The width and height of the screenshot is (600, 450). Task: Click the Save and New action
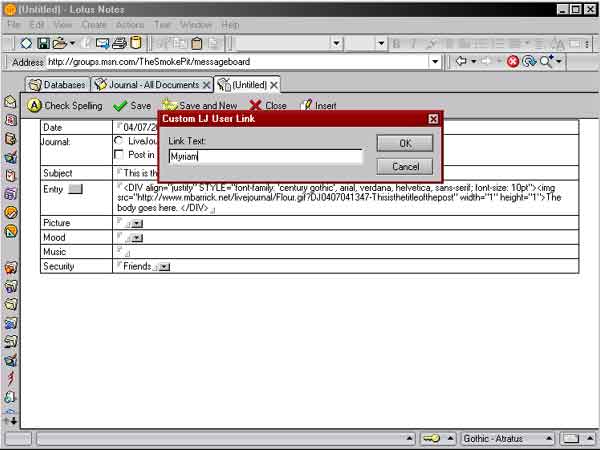[199, 106]
